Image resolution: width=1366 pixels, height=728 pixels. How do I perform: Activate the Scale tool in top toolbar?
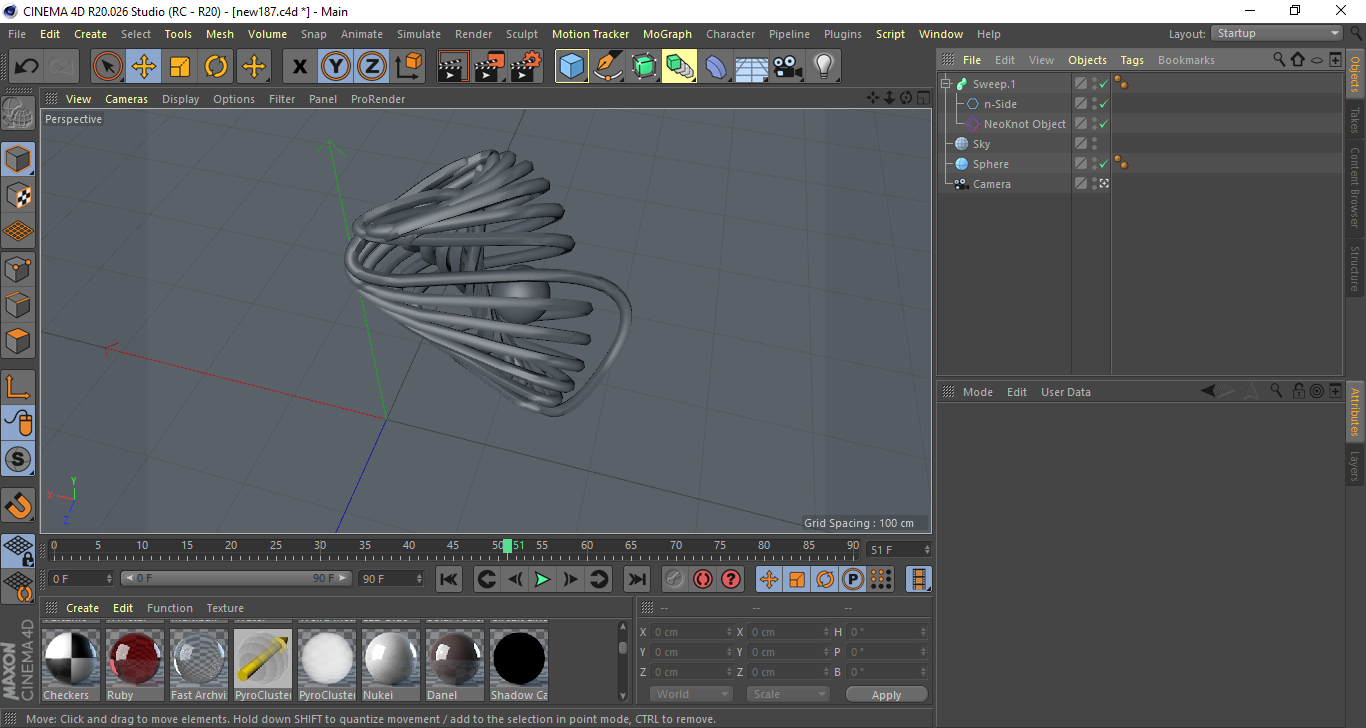[180, 67]
